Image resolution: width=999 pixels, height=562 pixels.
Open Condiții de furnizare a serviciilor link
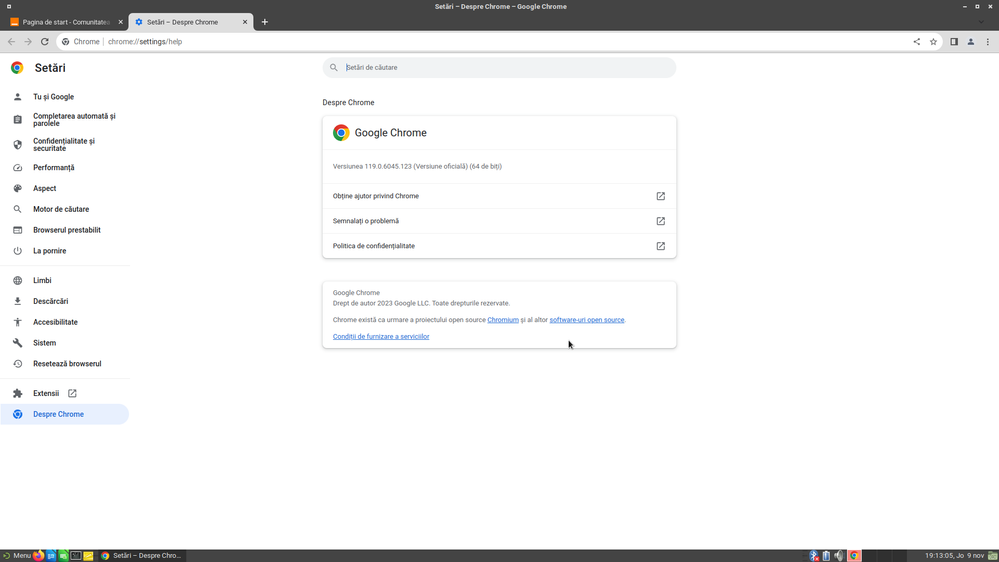pyautogui.click(x=381, y=337)
